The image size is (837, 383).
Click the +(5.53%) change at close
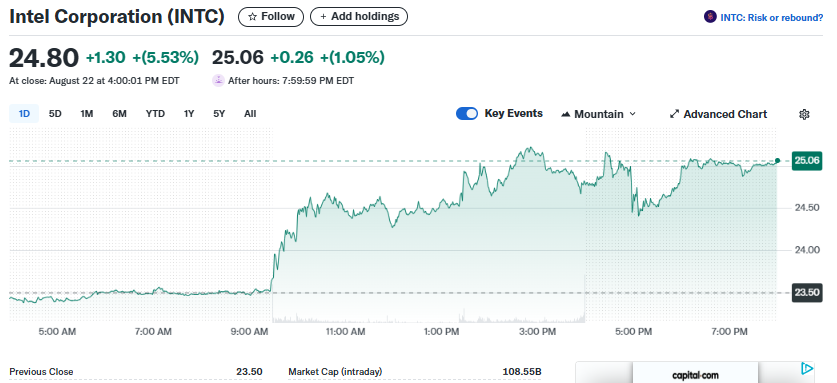click(x=165, y=57)
